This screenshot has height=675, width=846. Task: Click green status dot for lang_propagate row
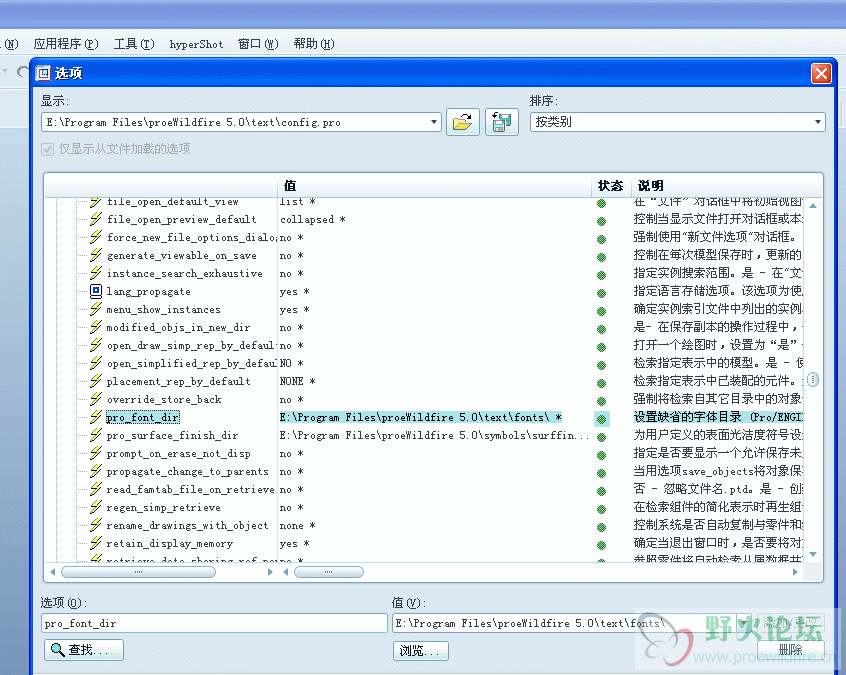click(x=602, y=293)
